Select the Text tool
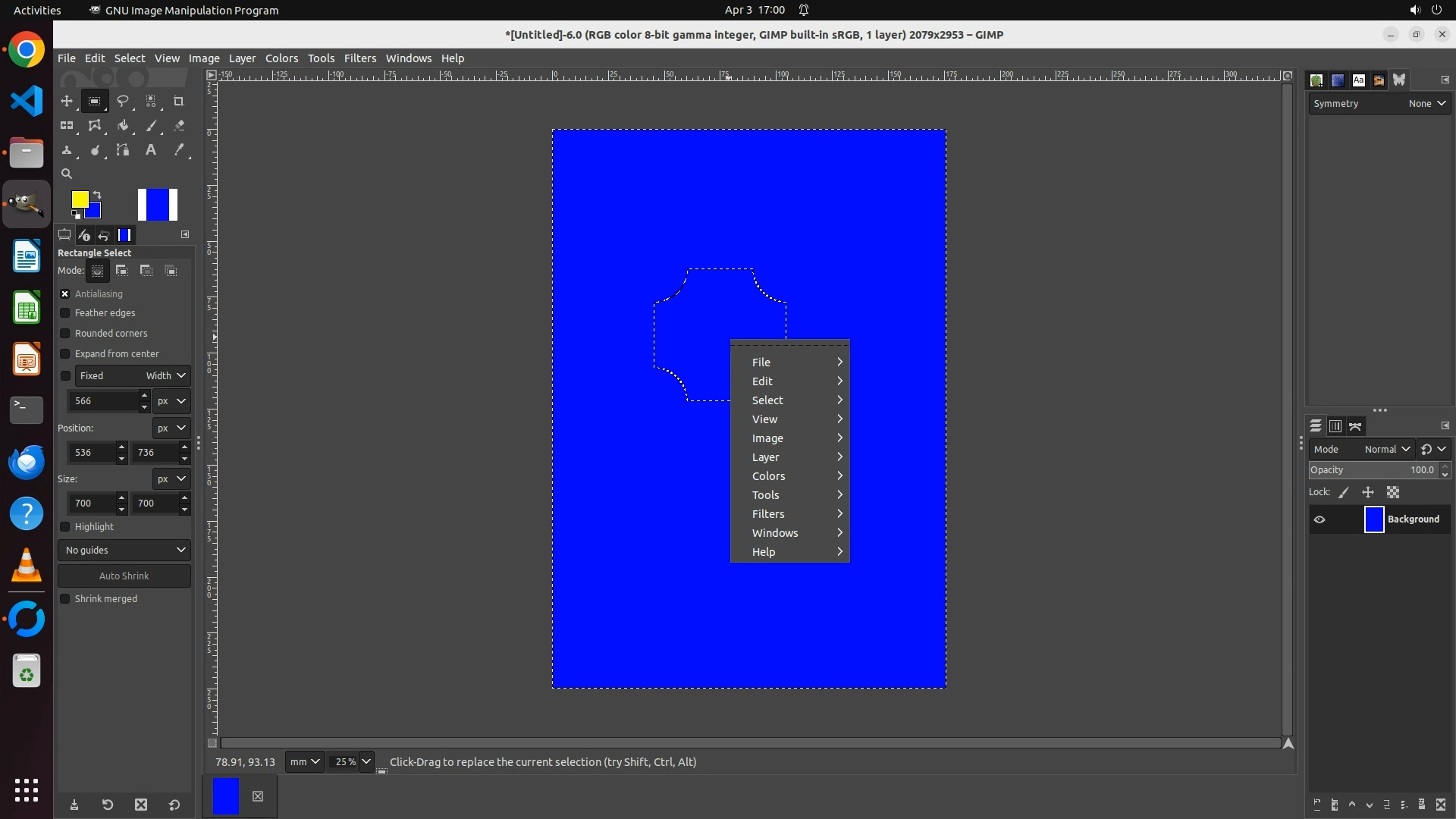This screenshot has width=1456, height=819. click(151, 150)
